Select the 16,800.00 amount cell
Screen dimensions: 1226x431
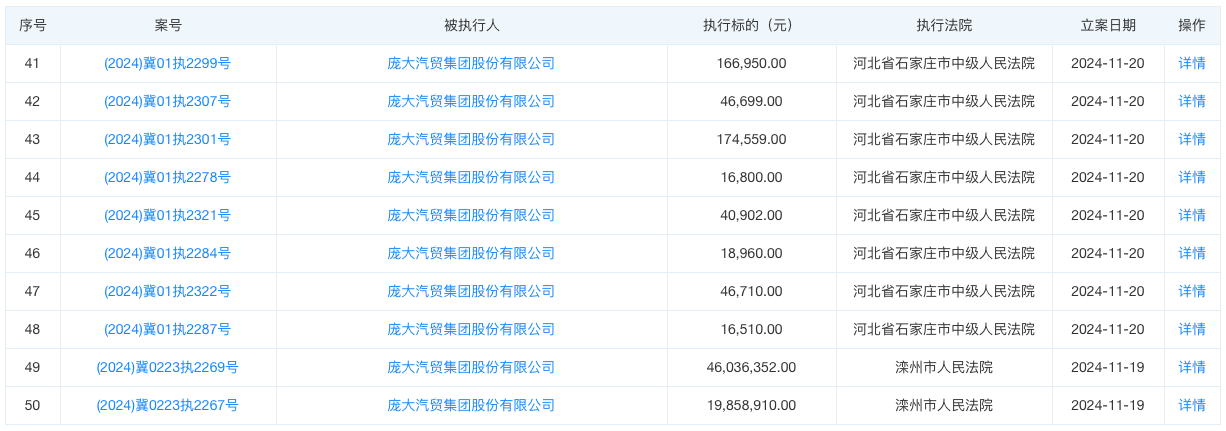point(751,177)
